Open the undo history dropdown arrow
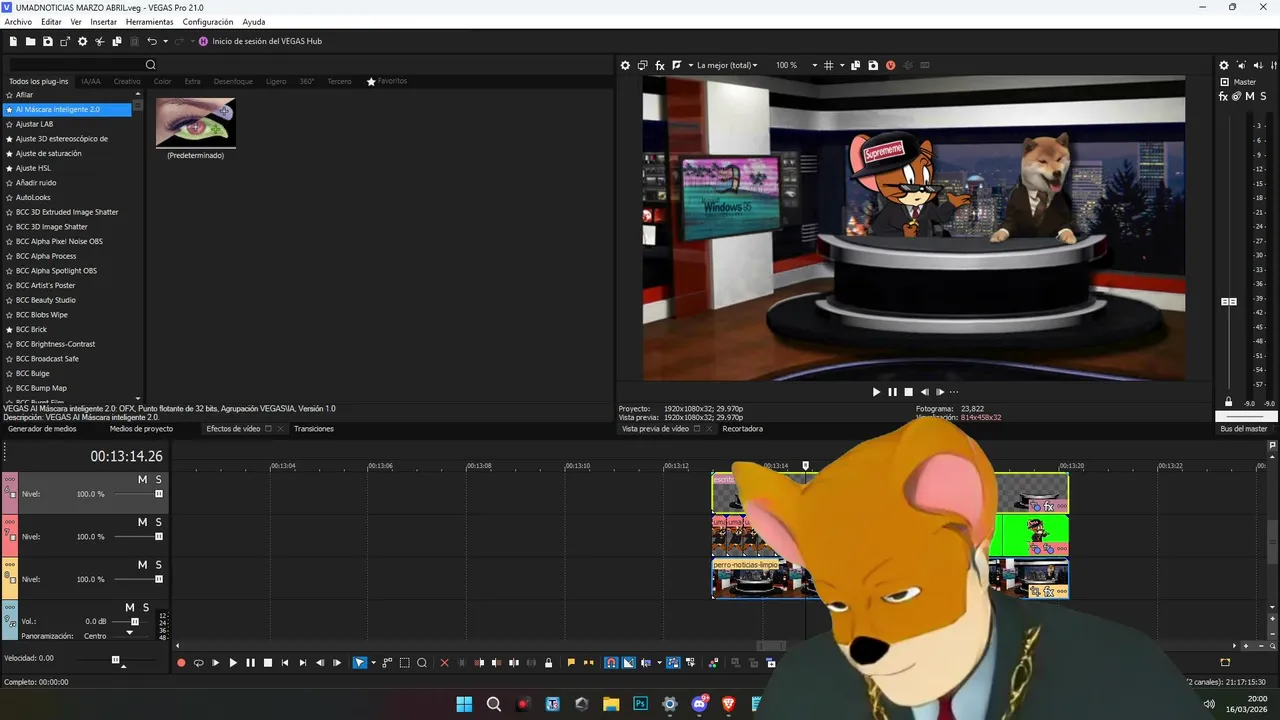1280x720 pixels. pyautogui.click(x=165, y=41)
